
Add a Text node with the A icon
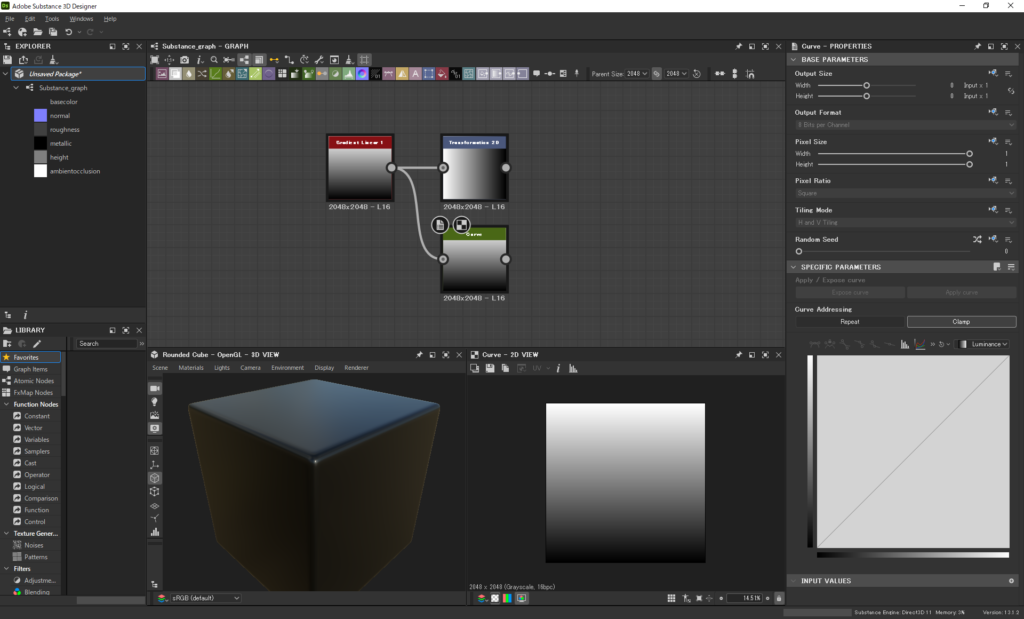click(x=415, y=74)
